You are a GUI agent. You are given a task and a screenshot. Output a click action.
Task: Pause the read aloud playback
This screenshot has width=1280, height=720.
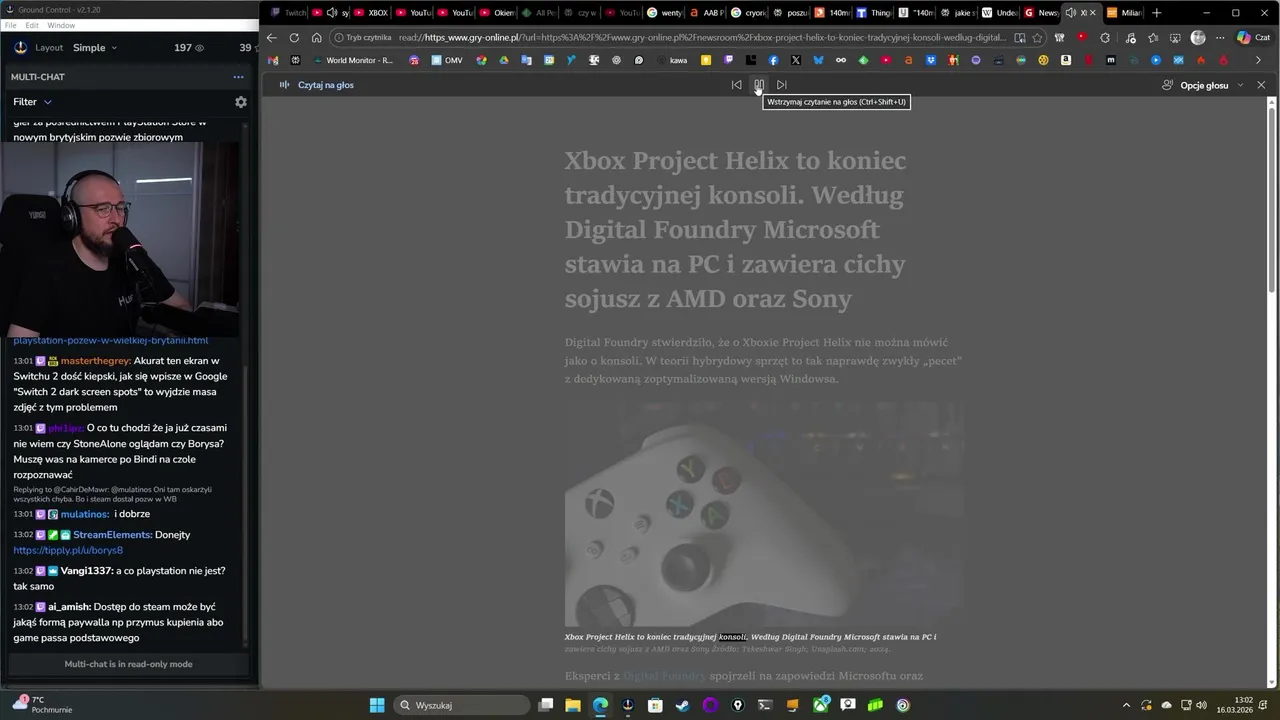point(759,85)
